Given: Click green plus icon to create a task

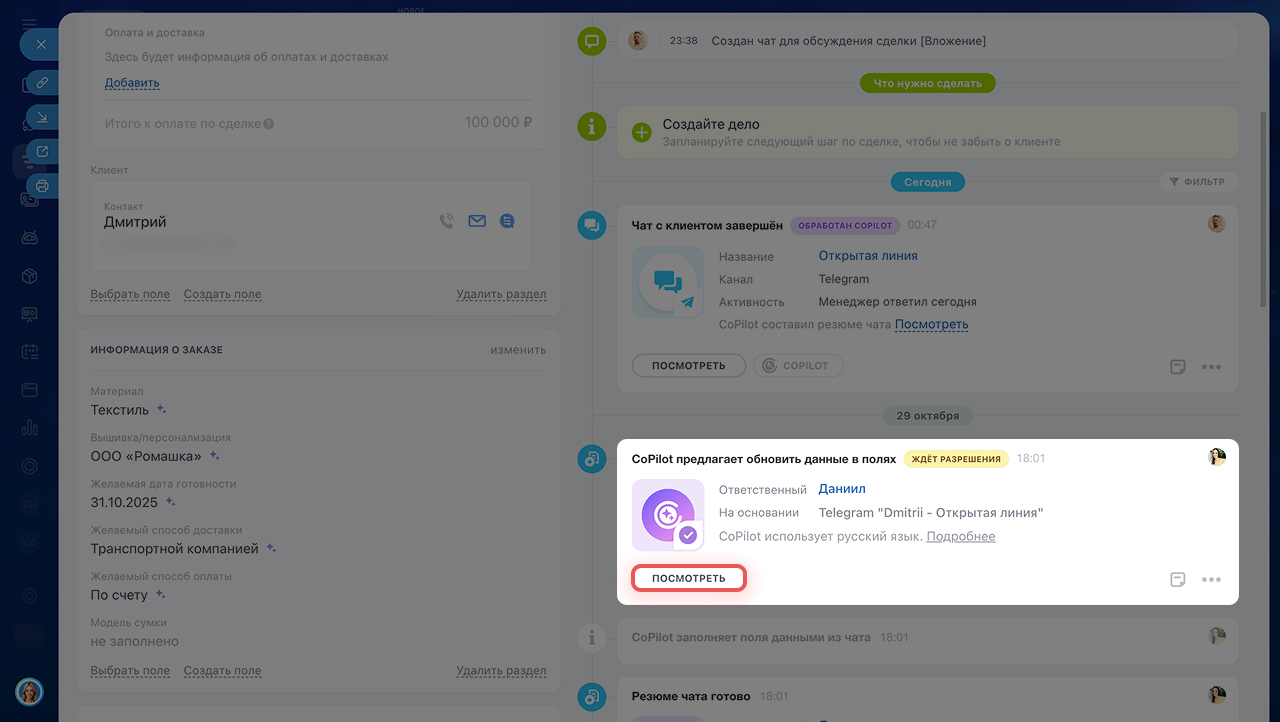Looking at the screenshot, I should point(641,132).
